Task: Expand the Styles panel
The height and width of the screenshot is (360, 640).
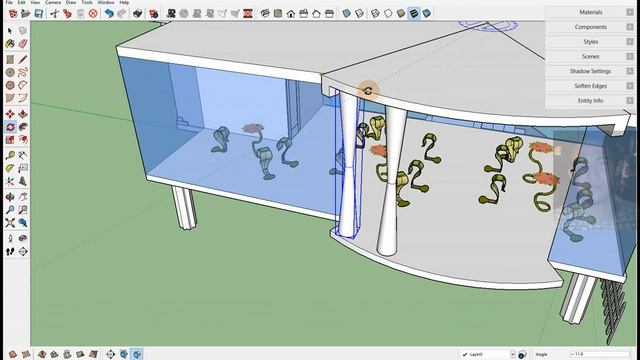Action: point(590,42)
